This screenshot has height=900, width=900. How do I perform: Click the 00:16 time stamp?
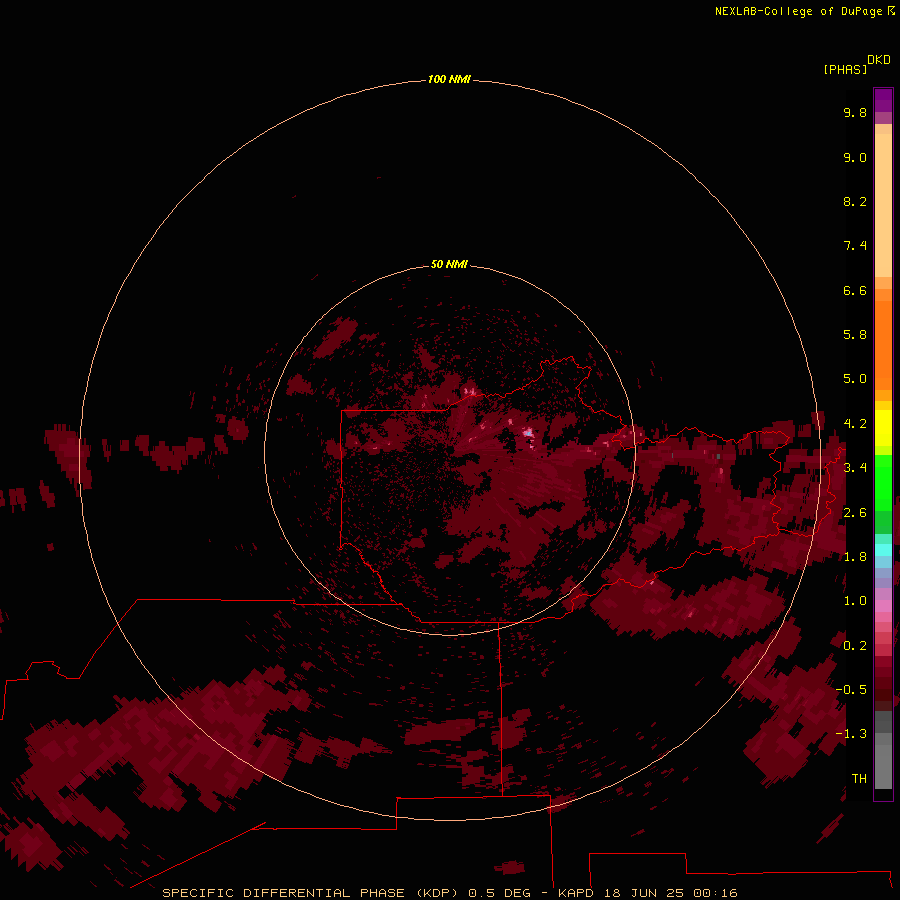pyautogui.click(x=715, y=893)
